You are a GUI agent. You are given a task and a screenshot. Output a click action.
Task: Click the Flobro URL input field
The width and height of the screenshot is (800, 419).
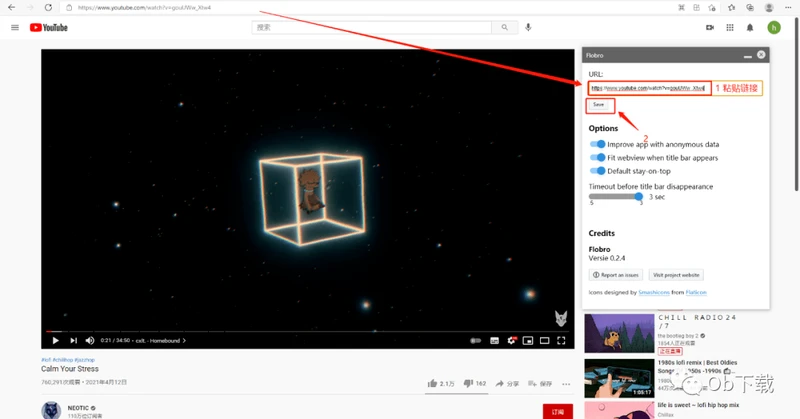point(649,88)
